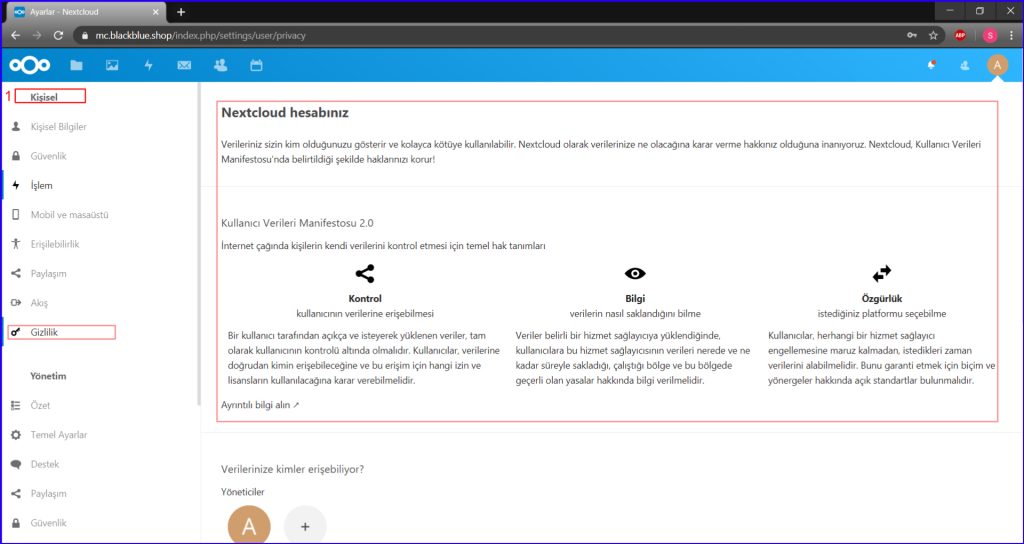Click Kullanıcı Verileri Manifestosu 2.0 heading
Viewport: 1024px width, 544px height.
(297, 223)
